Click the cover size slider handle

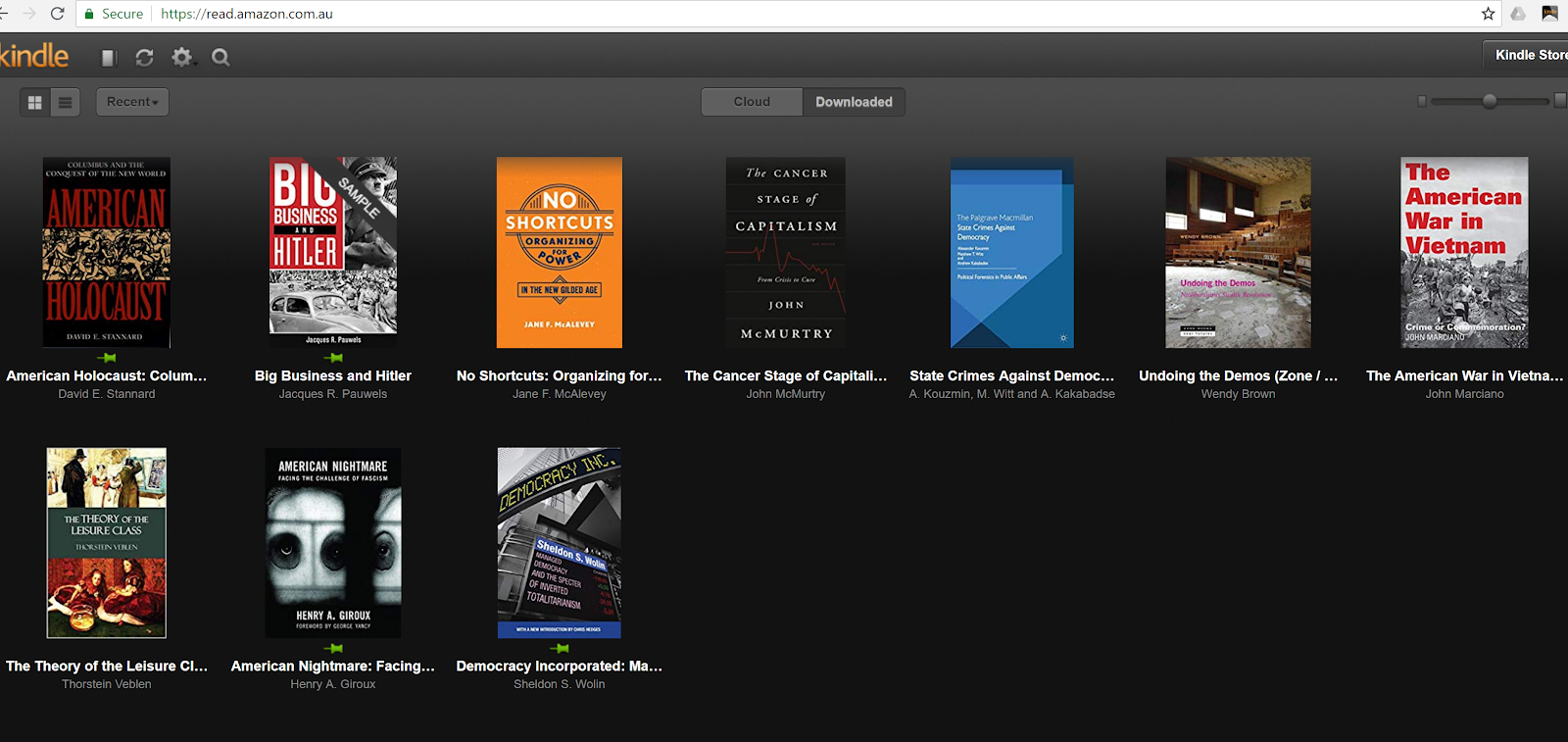coord(1490,101)
